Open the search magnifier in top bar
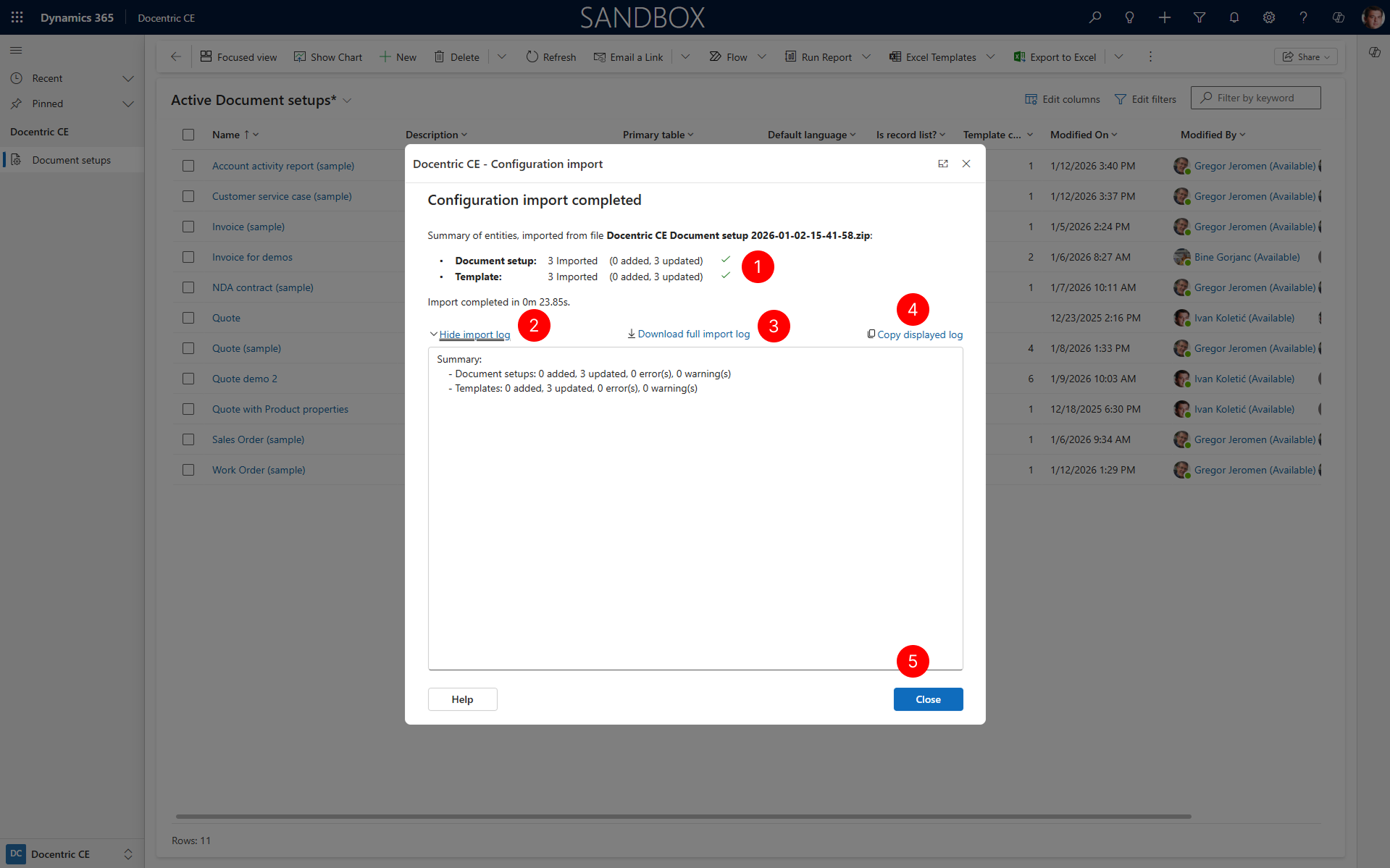Image resolution: width=1390 pixels, height=868 pixels. click(x=1094, y=17)
